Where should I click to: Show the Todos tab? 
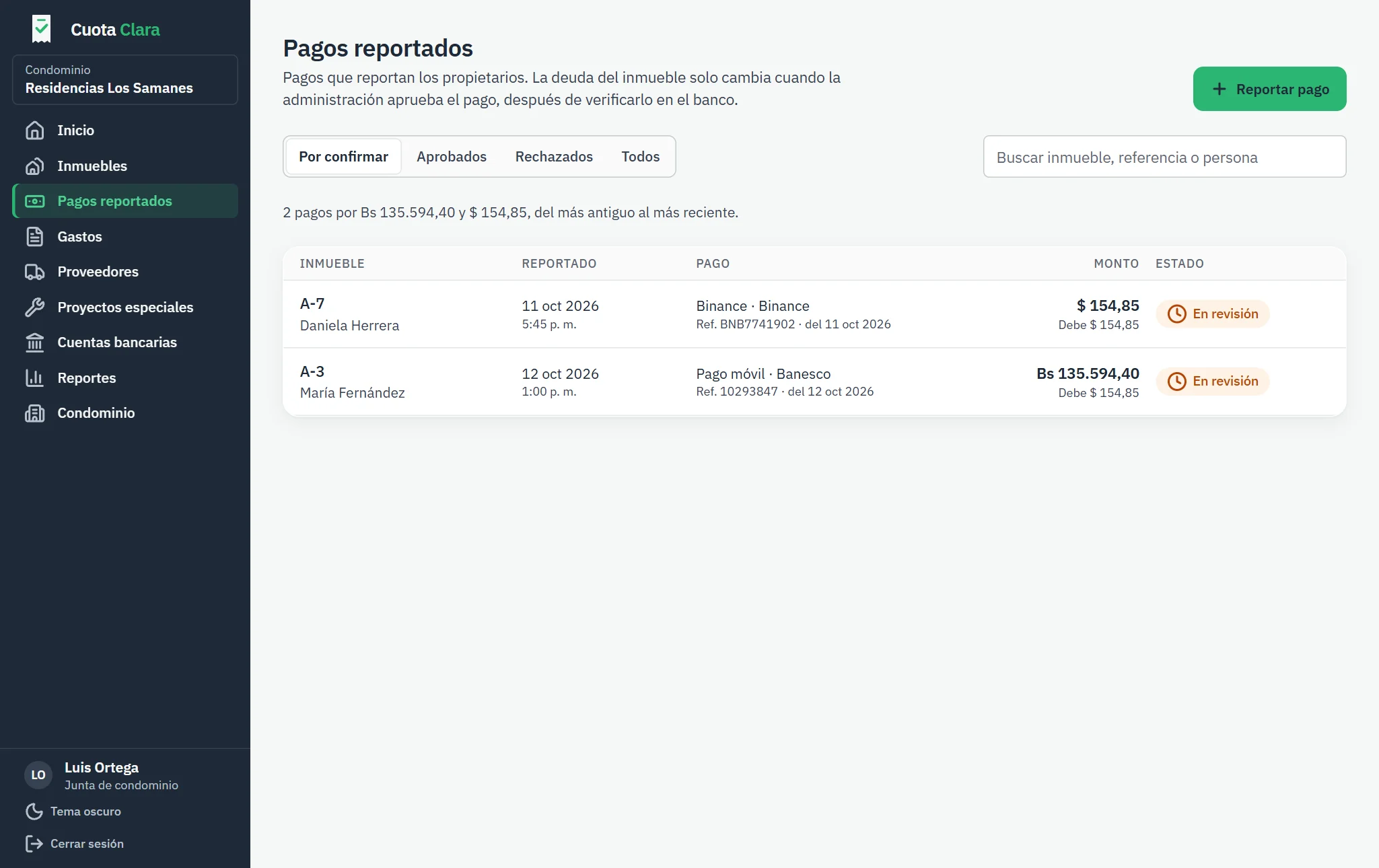641,157
